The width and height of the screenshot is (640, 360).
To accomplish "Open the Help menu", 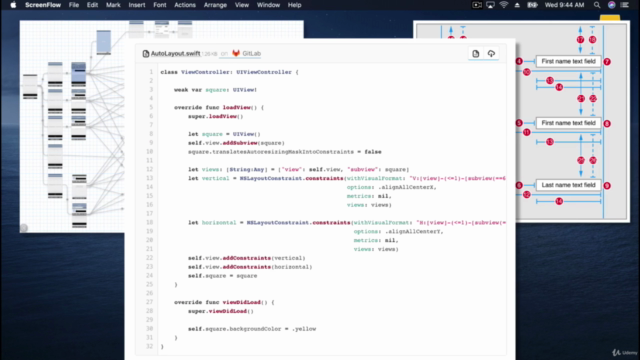I will point(294,5).
